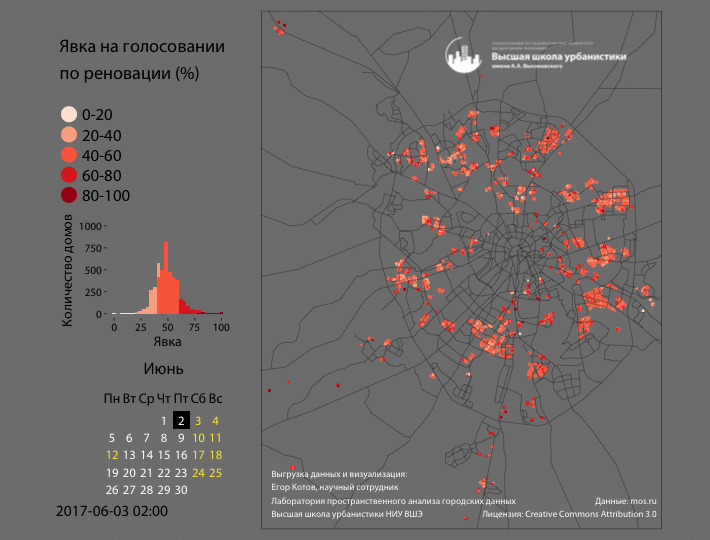Click the 'Чт' weekday header

pyautogui.click(x=164, y=398)
